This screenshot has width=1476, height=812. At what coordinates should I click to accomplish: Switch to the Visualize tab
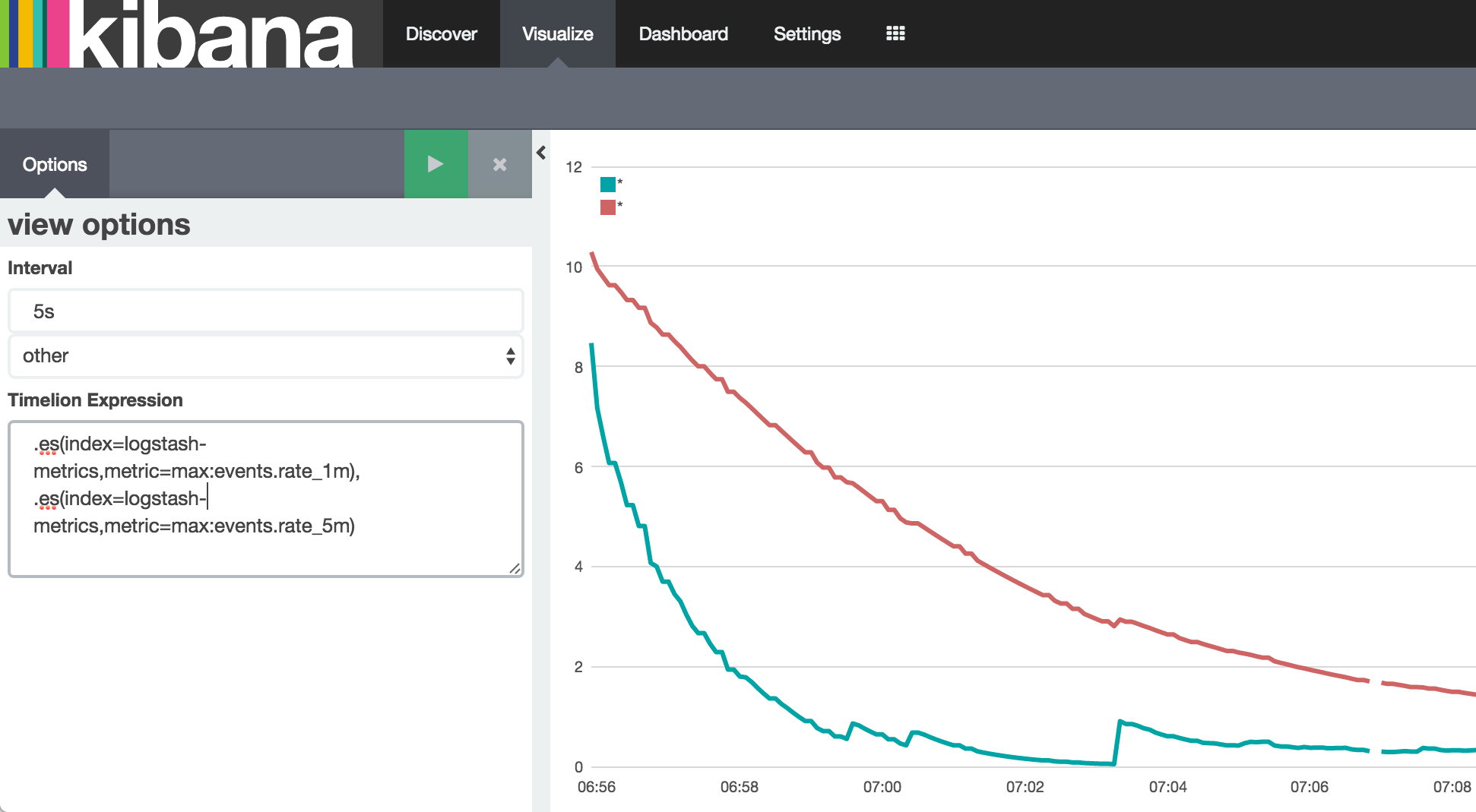557,33
